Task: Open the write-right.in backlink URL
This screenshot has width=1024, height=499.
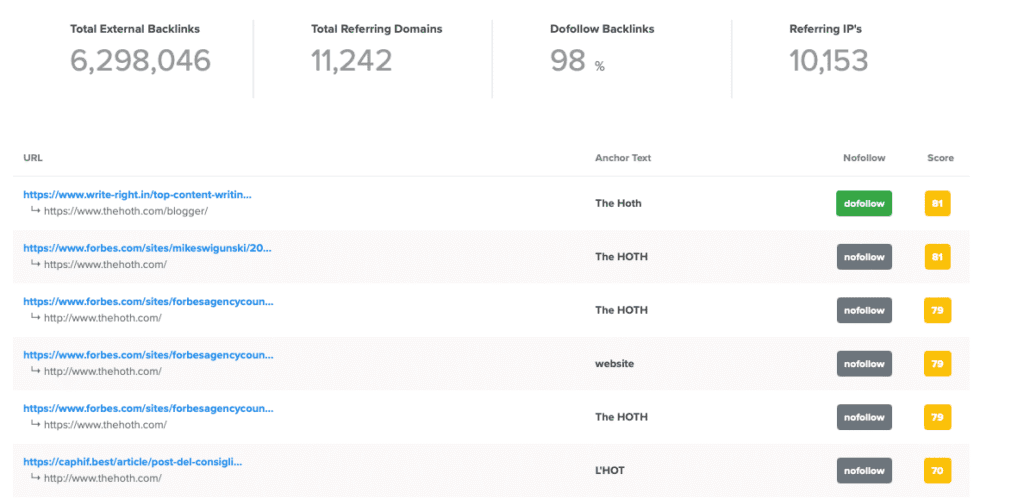Action: tap(137, 194)
